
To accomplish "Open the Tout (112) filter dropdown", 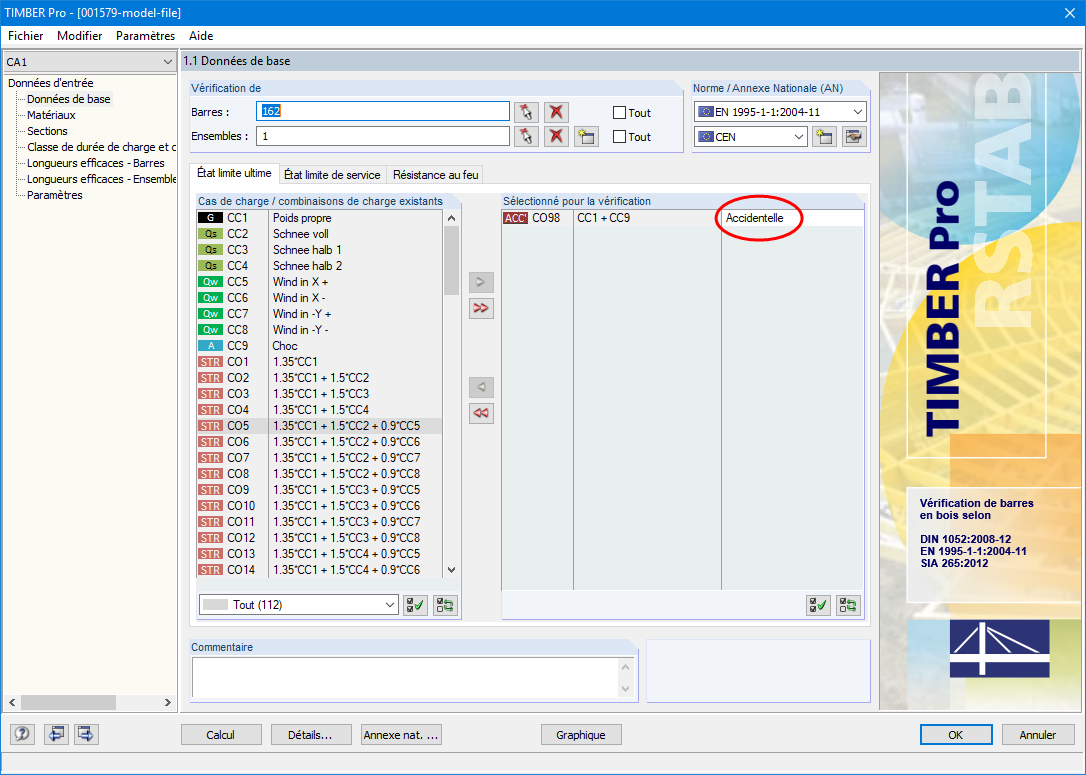I will click(299, 605).
